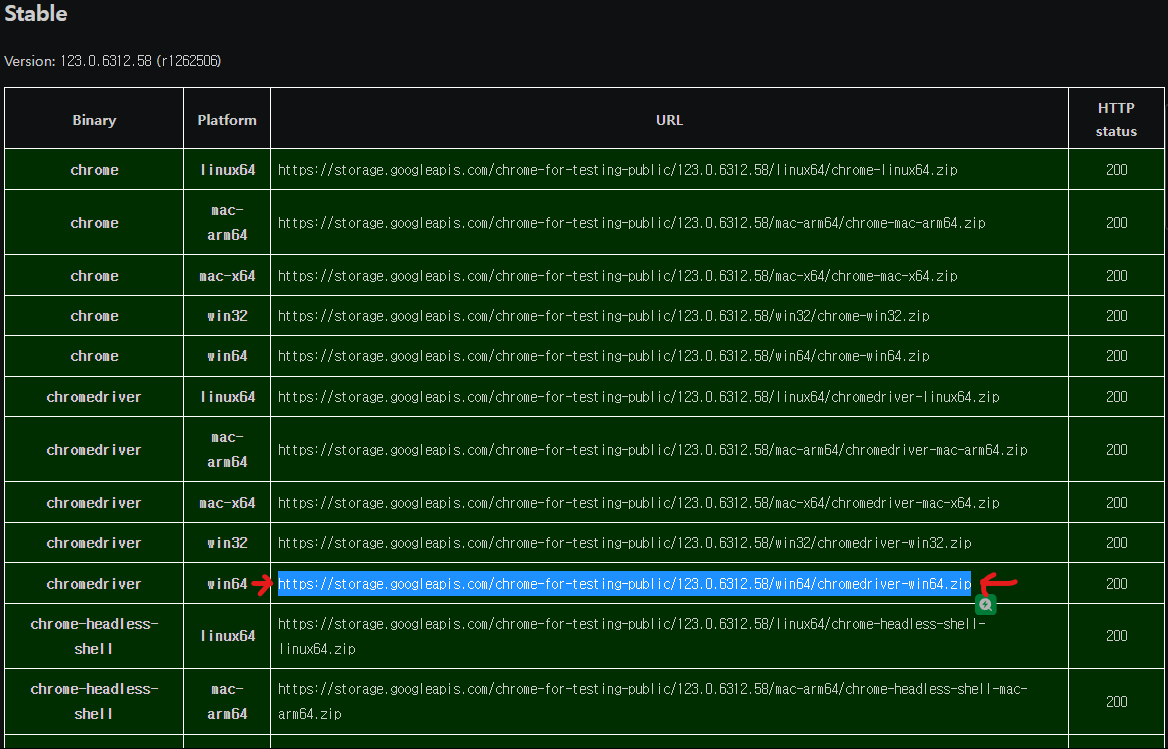Screen dimensions: 1168x749
Task: Click the 200 status in the chromedriver linux64 row
Action: point(1117,397)
